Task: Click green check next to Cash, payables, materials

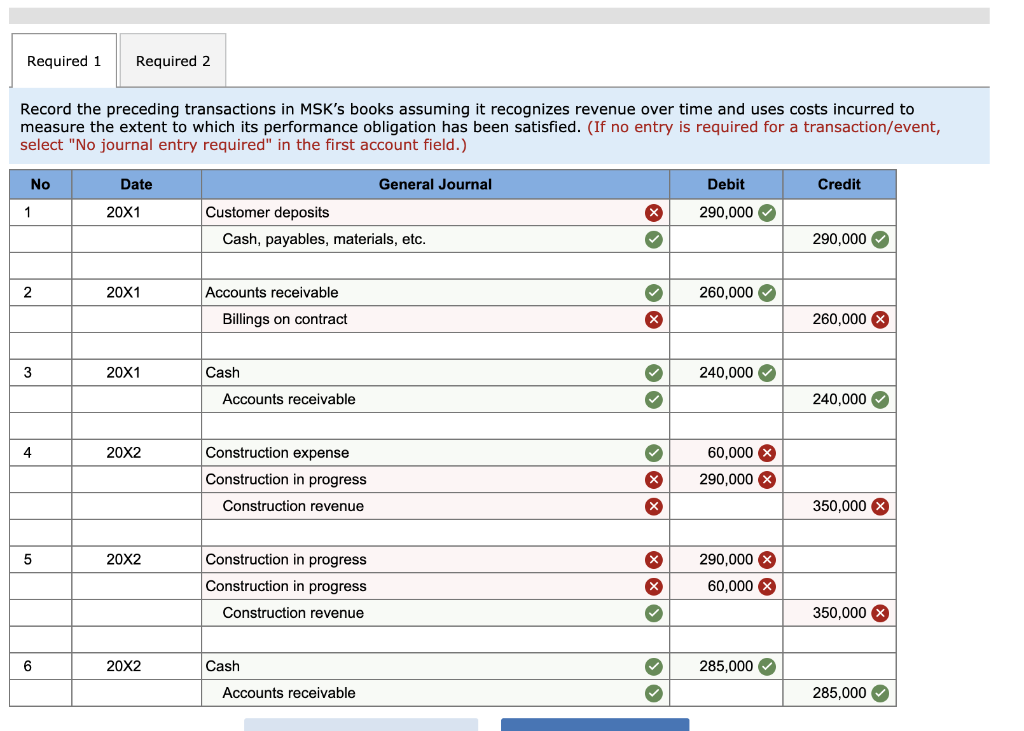Action: (x=653, y=239)
